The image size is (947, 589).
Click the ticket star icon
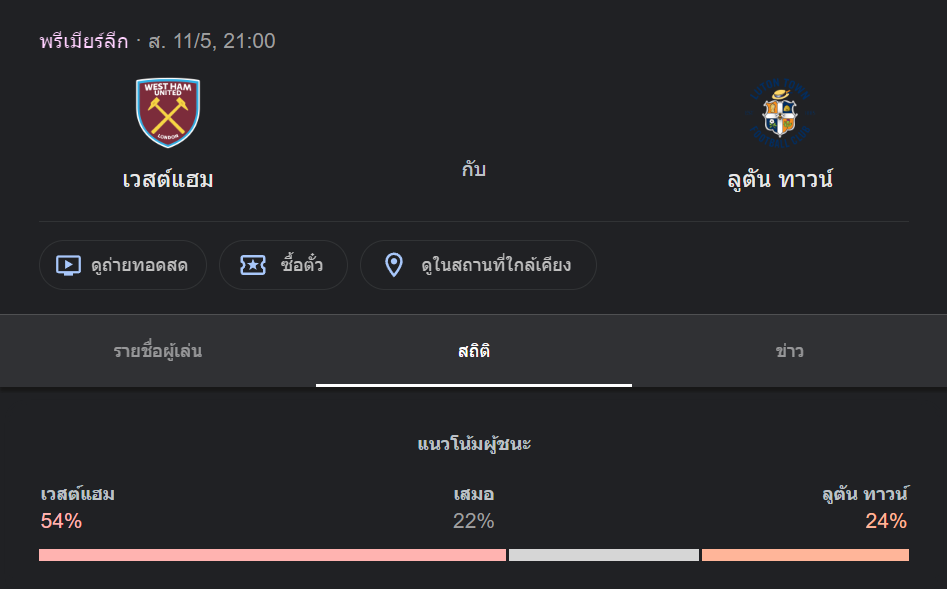pos(253,265)
